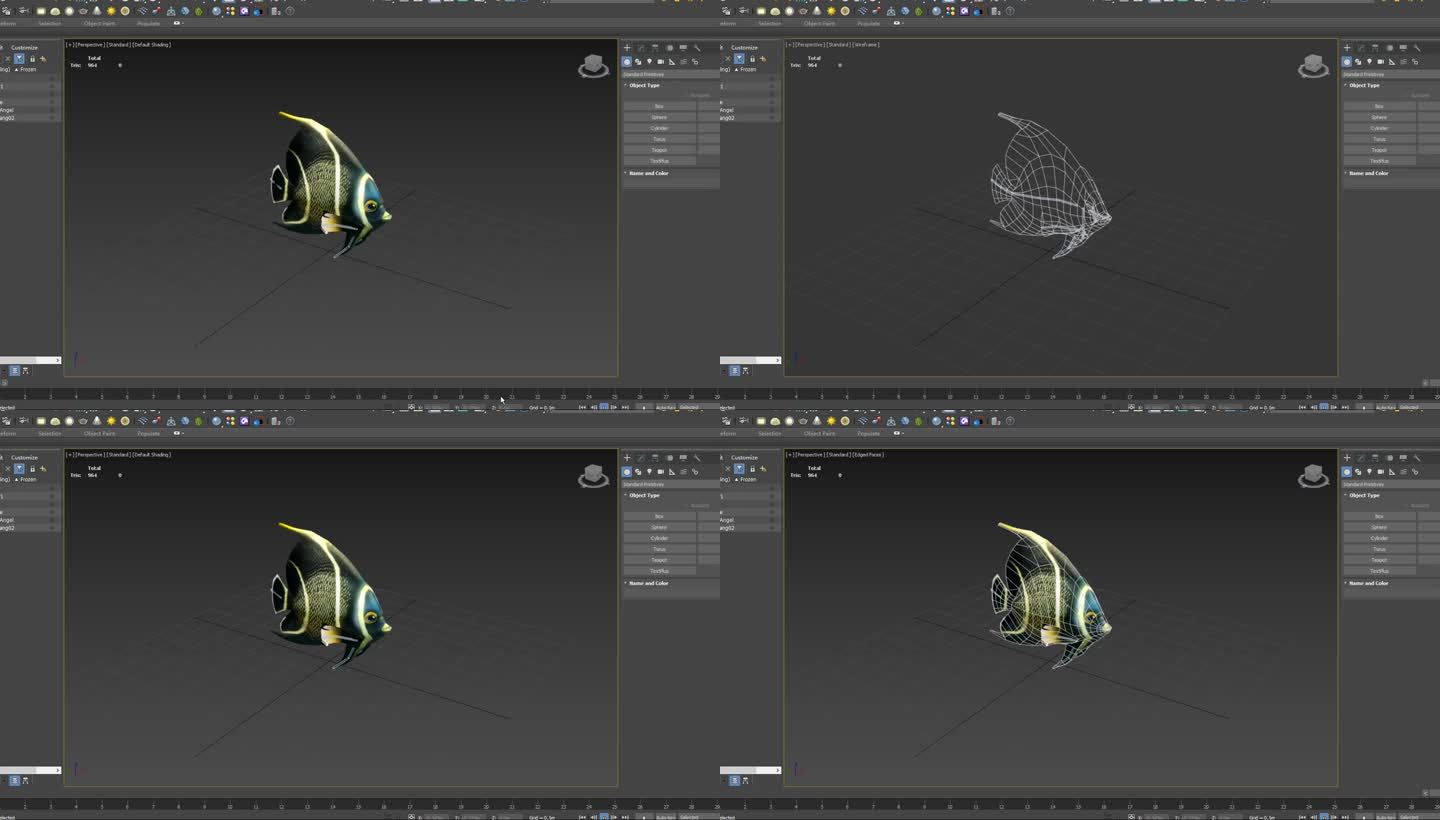Click the ViewCube in the Edged Faces viewport
The image size is (1440, 820).
click(x=1313, y=476)
